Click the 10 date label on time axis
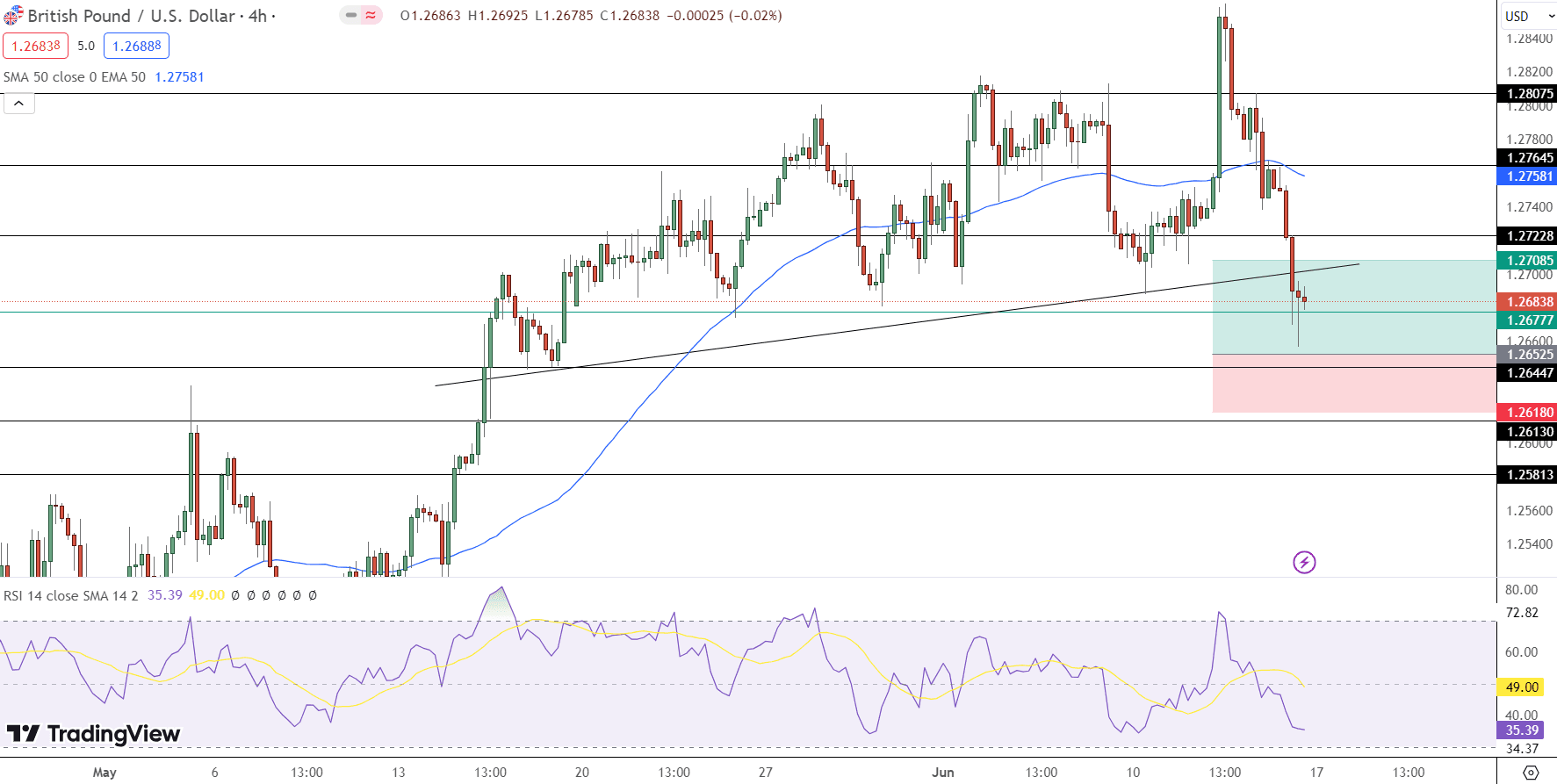 coord(1133,773)
